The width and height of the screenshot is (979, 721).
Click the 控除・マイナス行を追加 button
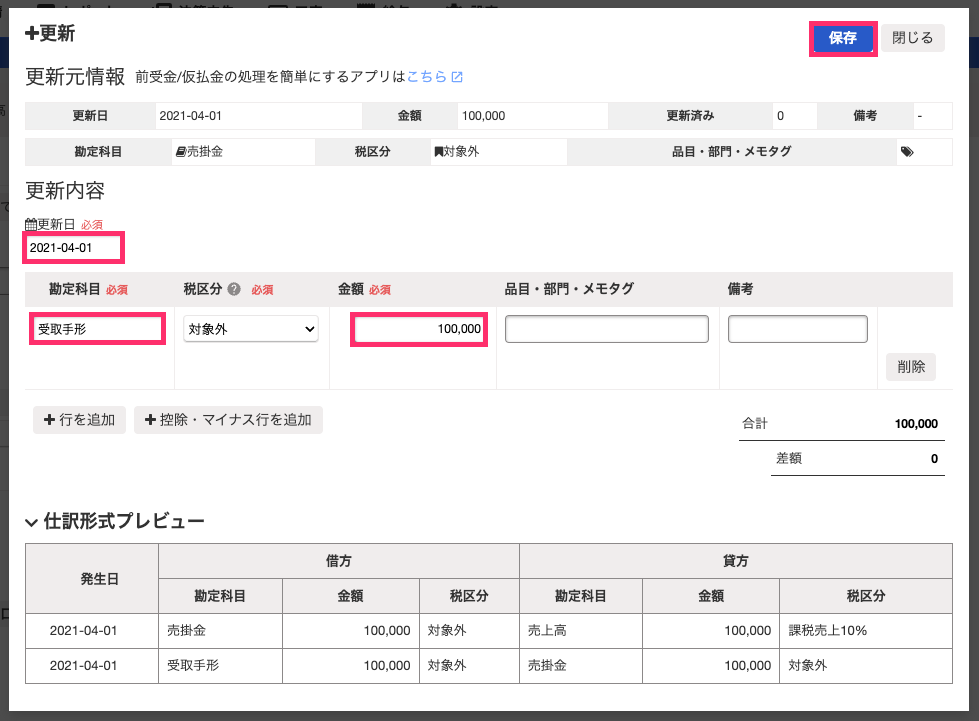(x=228, y=419)
